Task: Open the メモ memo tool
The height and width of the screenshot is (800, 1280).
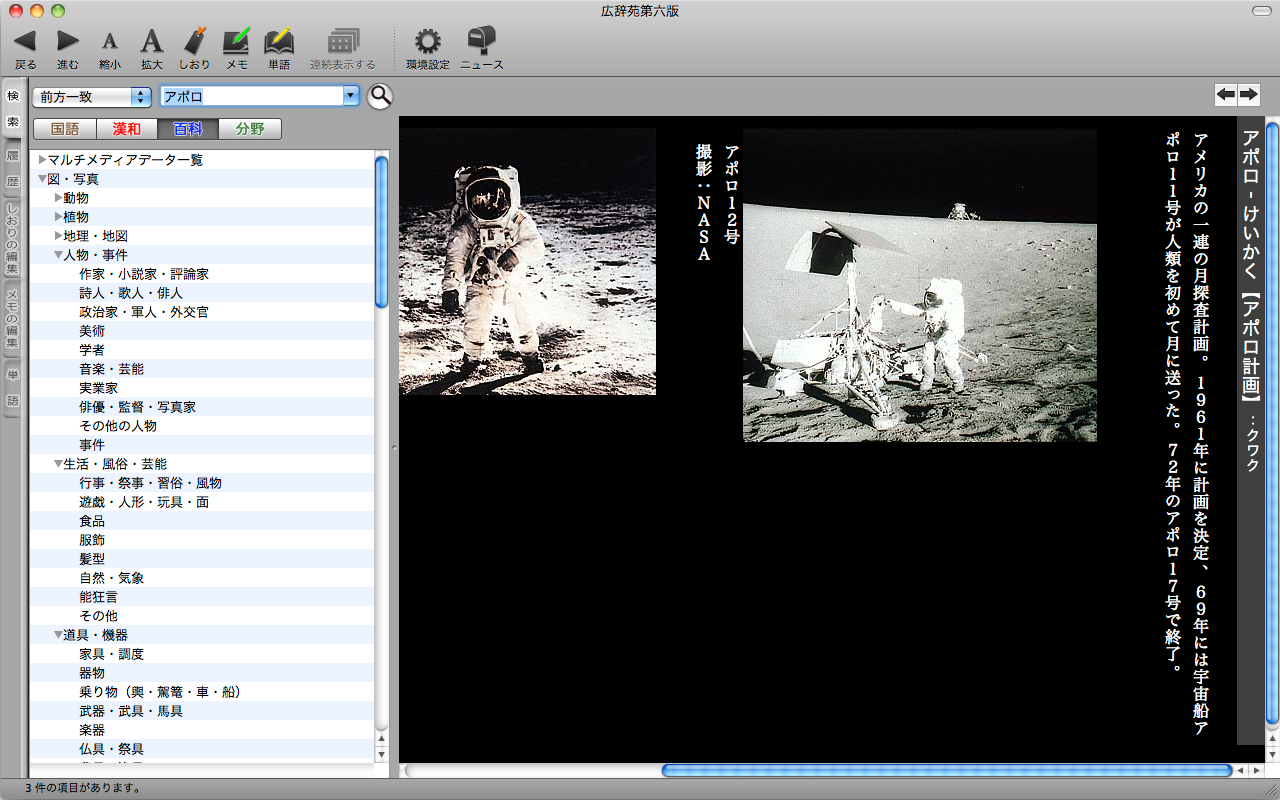Action: point(237,41)
